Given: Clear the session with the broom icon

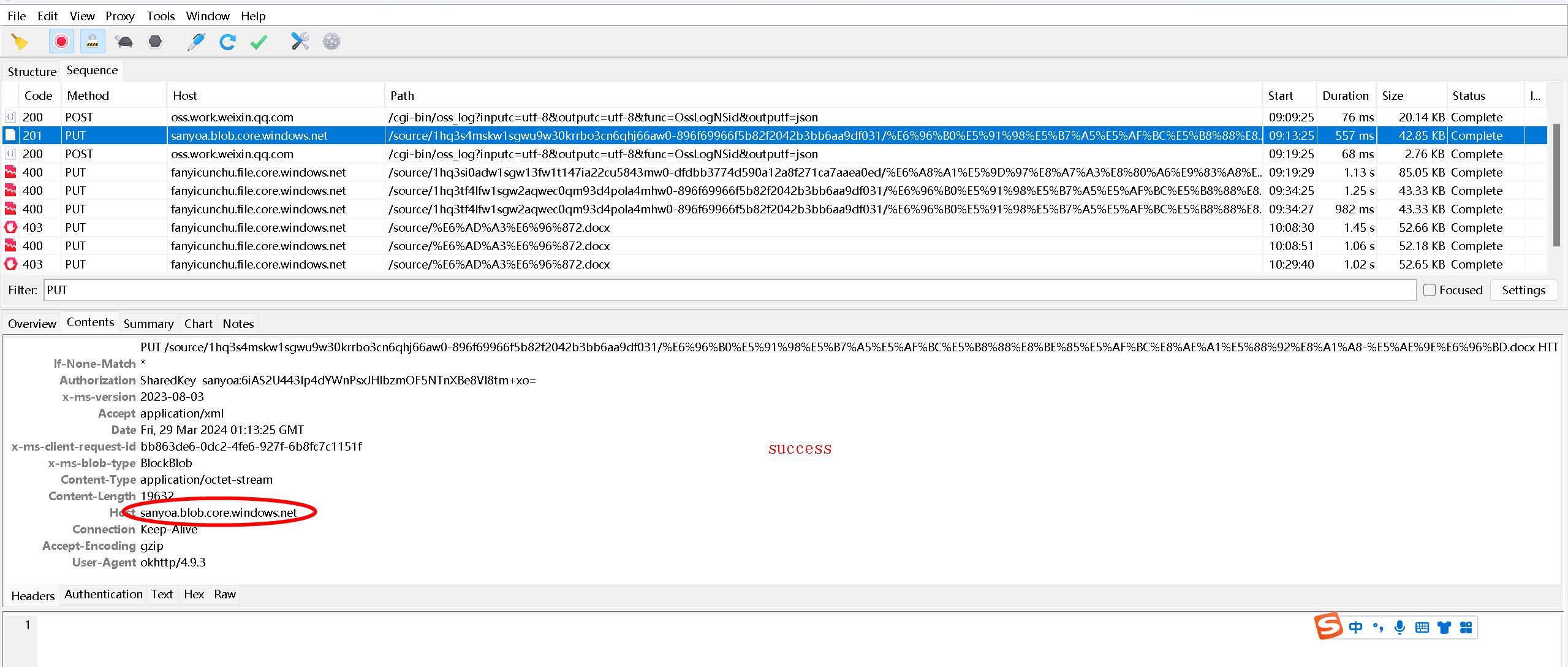Looking at the screenshot, I should coord(20,42).
